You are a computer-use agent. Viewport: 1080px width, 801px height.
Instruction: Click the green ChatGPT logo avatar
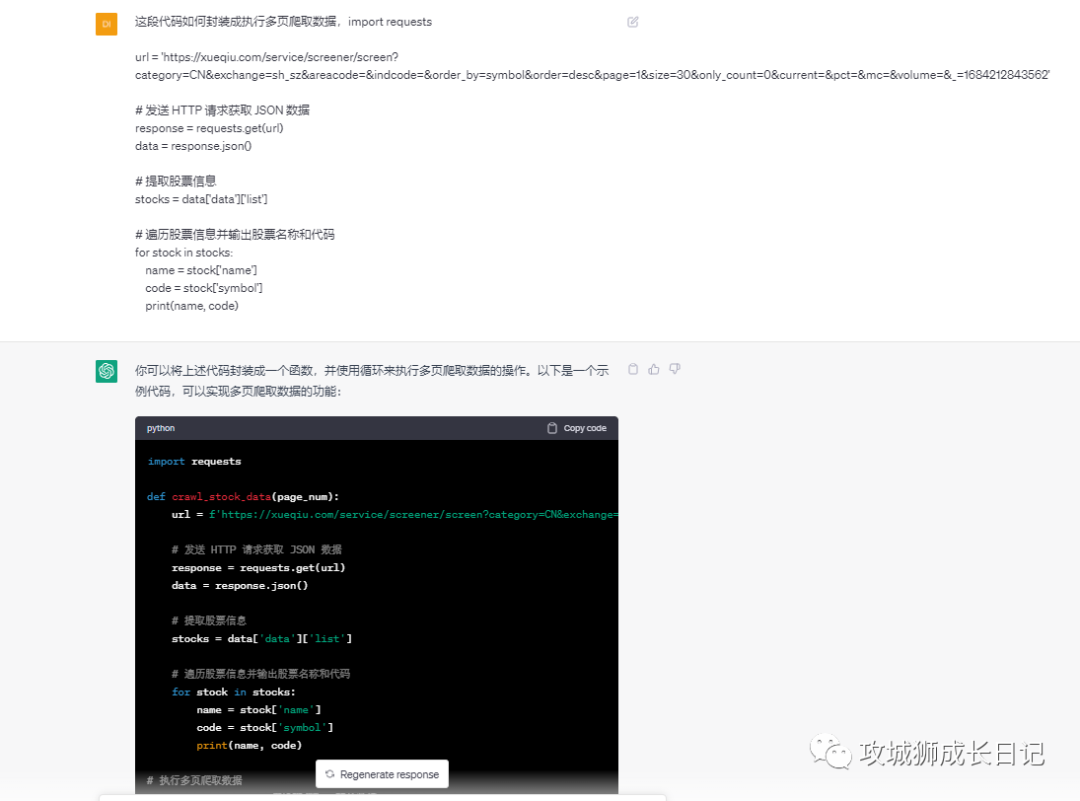pos(106,371)
